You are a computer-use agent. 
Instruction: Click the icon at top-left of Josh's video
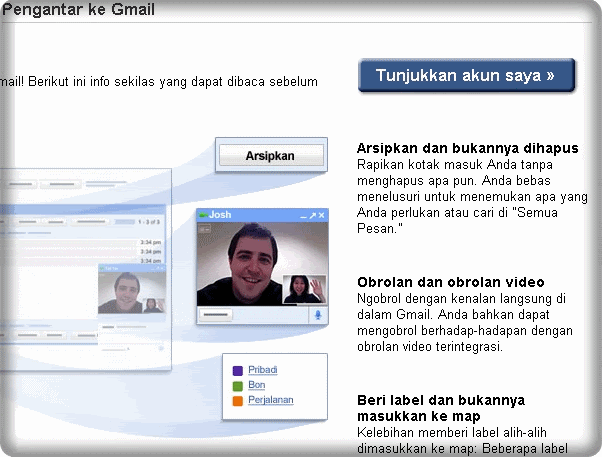(205, 229)
